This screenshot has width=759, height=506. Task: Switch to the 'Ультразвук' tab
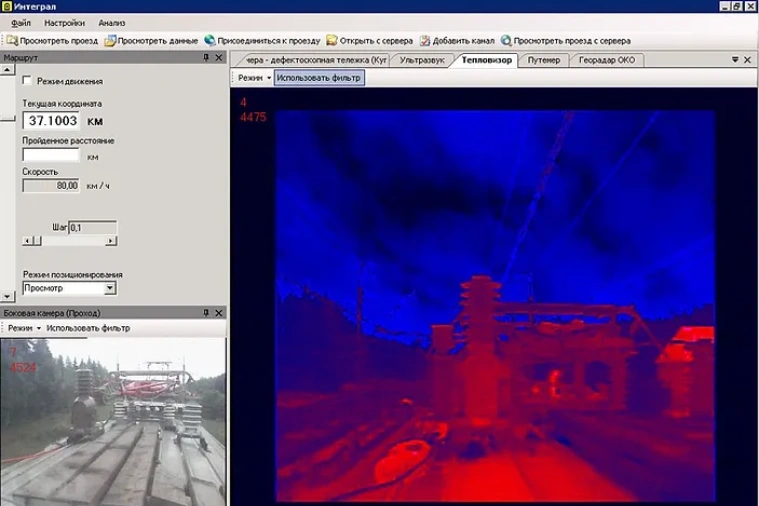tap(421, 60)
